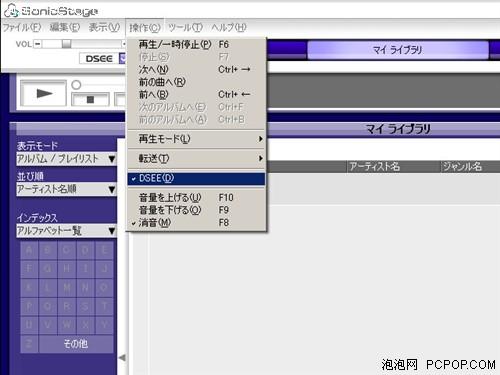500x375 pixels.
Task: Click the マイ ライブラリ tab button
Action: (398, 50)
